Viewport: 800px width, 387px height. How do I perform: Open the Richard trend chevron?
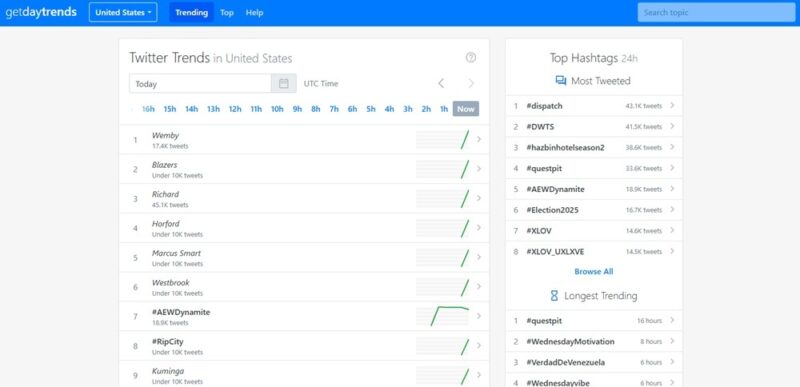(479, 198)
